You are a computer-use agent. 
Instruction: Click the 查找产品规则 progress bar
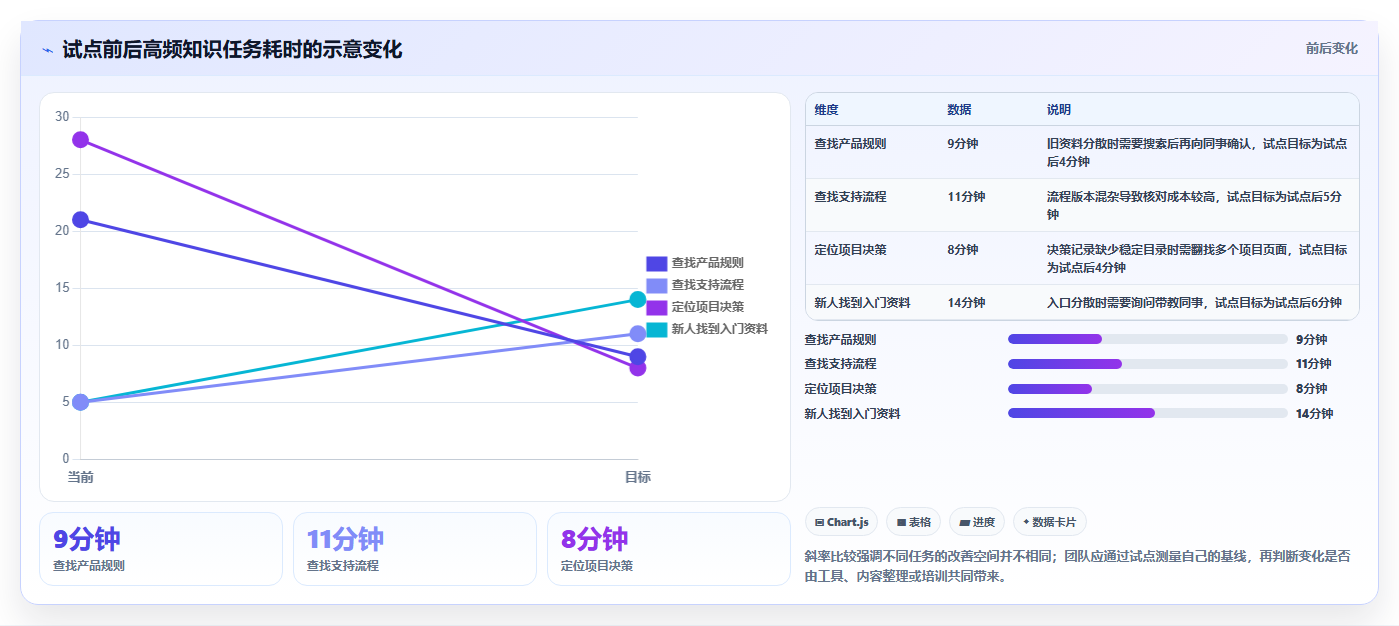click(1148, 339)
